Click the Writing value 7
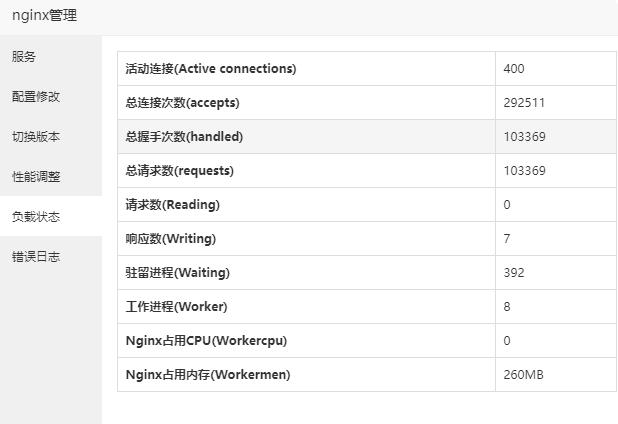This screenshot has width=618, height=424. [507, 239]
